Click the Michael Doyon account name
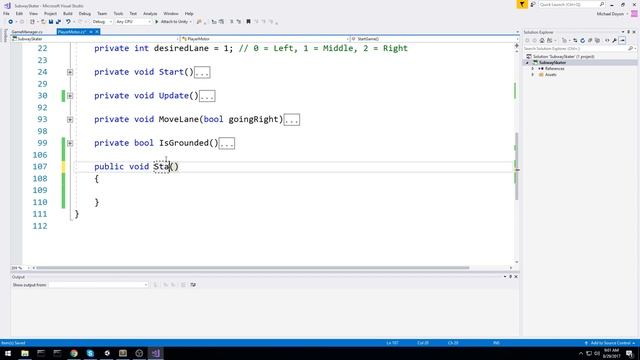The width and height of the screenshot is (640, 360). (x=610, y=14)
